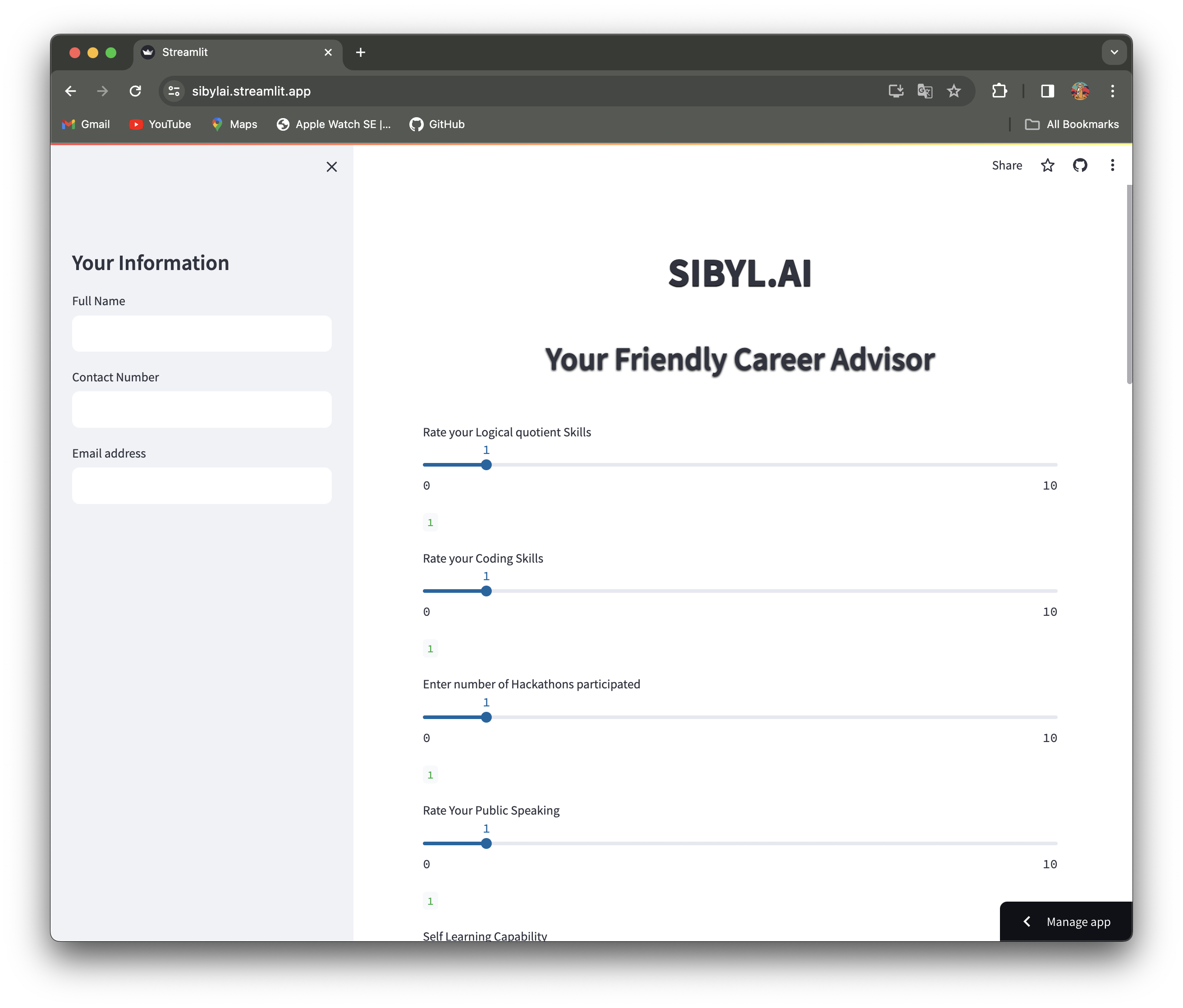Open the tab search dropdown arrow
Image resolution: width=1183 pixels, height=1008 pixels.
point(1113,52)
